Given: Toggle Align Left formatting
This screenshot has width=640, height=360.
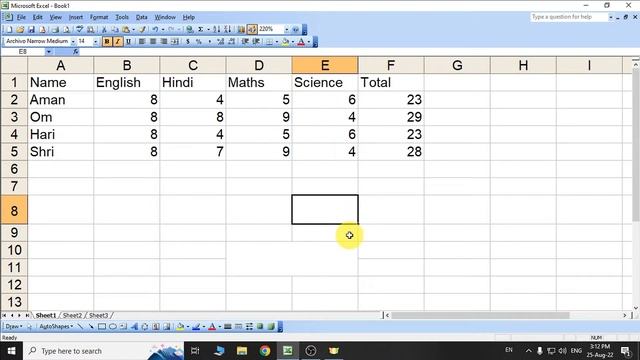Looking at the screenshot, I should click(x=142, y=41).
